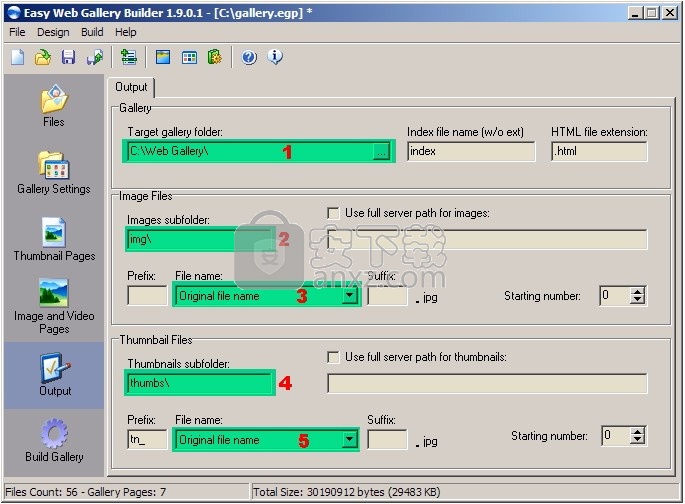Viewport: 685px width, 504px height.
Task: Expand the thumbnail File name dropdown
Action: [x=349, y=439]
